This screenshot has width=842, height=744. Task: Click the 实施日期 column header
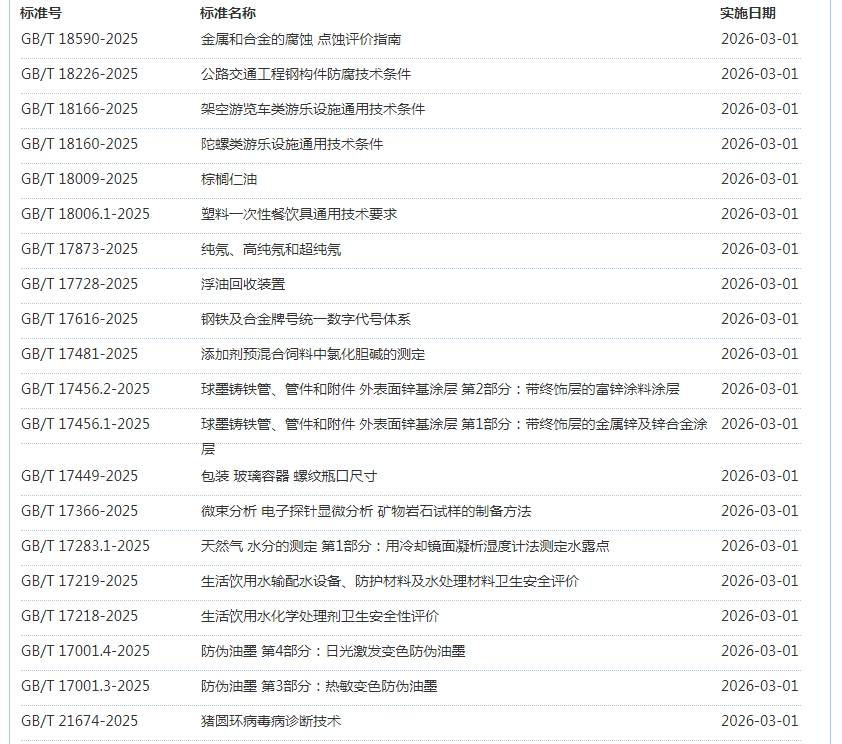coord(747,13)
